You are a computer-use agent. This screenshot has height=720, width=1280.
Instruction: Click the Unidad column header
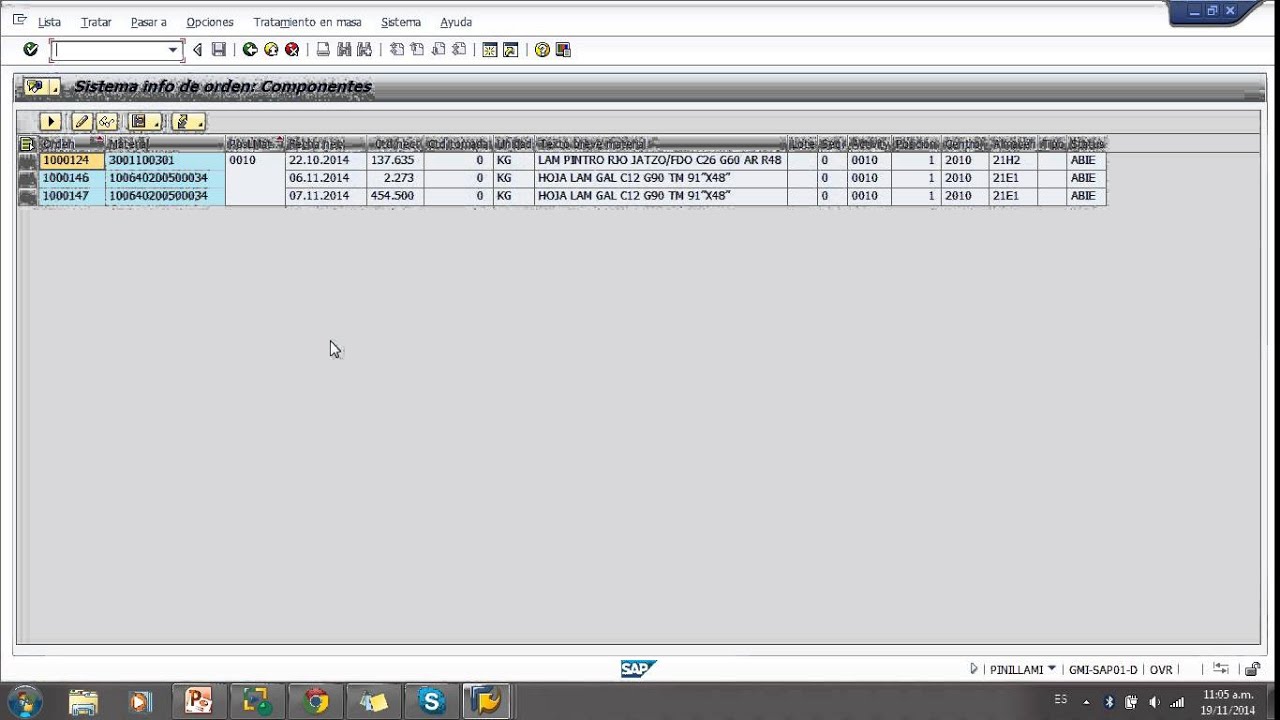[514, 144]
